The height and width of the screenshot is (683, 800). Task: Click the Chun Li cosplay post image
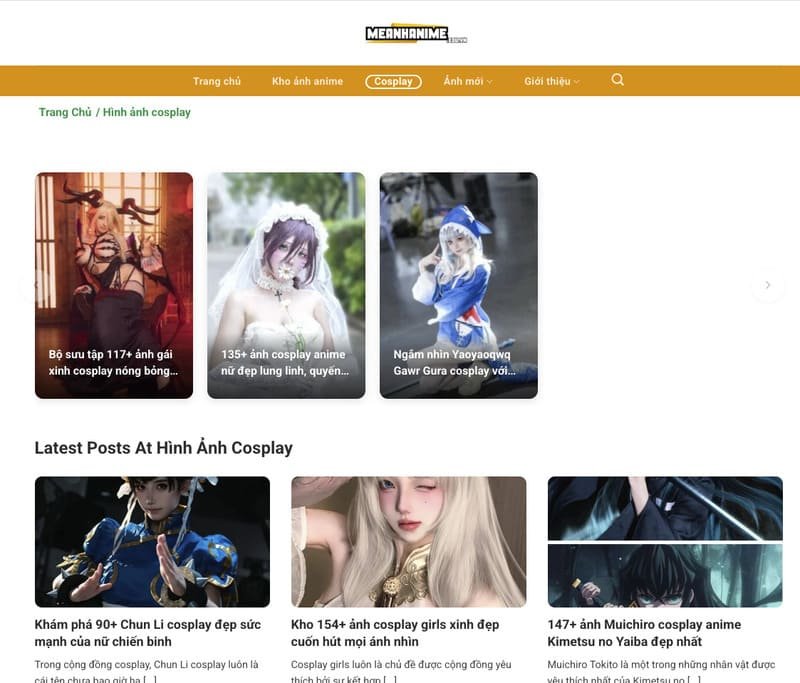152,541
